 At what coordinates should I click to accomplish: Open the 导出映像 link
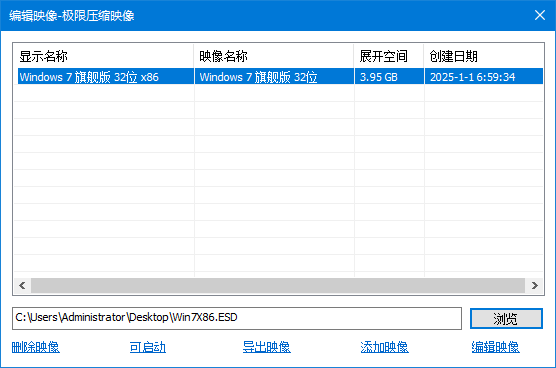[x=267, y=347]
